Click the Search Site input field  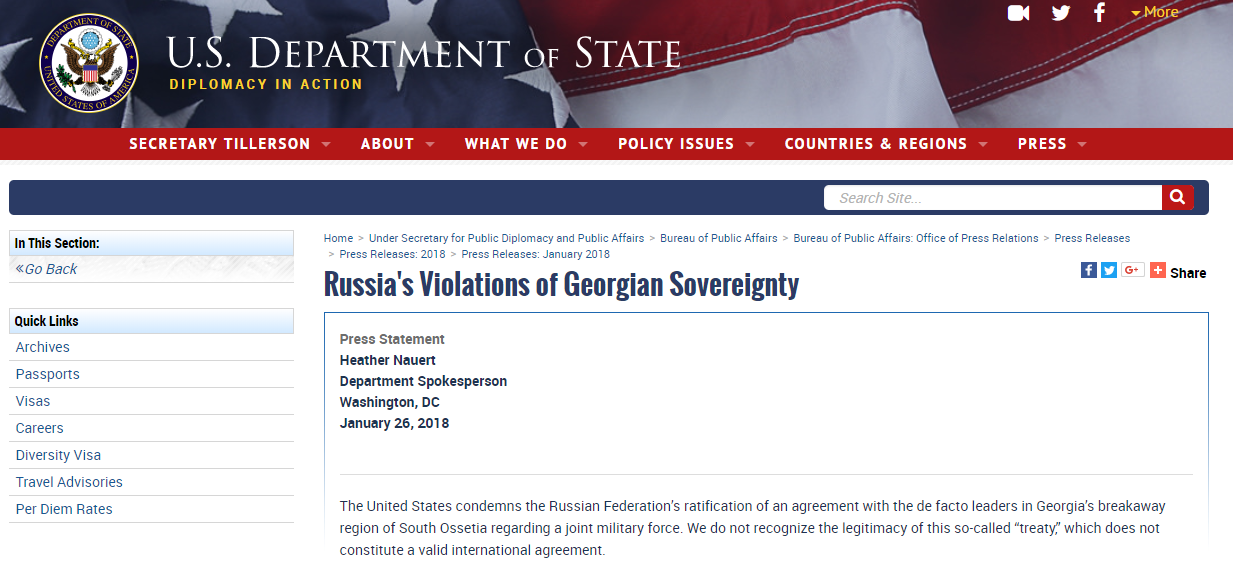[992, 198]
